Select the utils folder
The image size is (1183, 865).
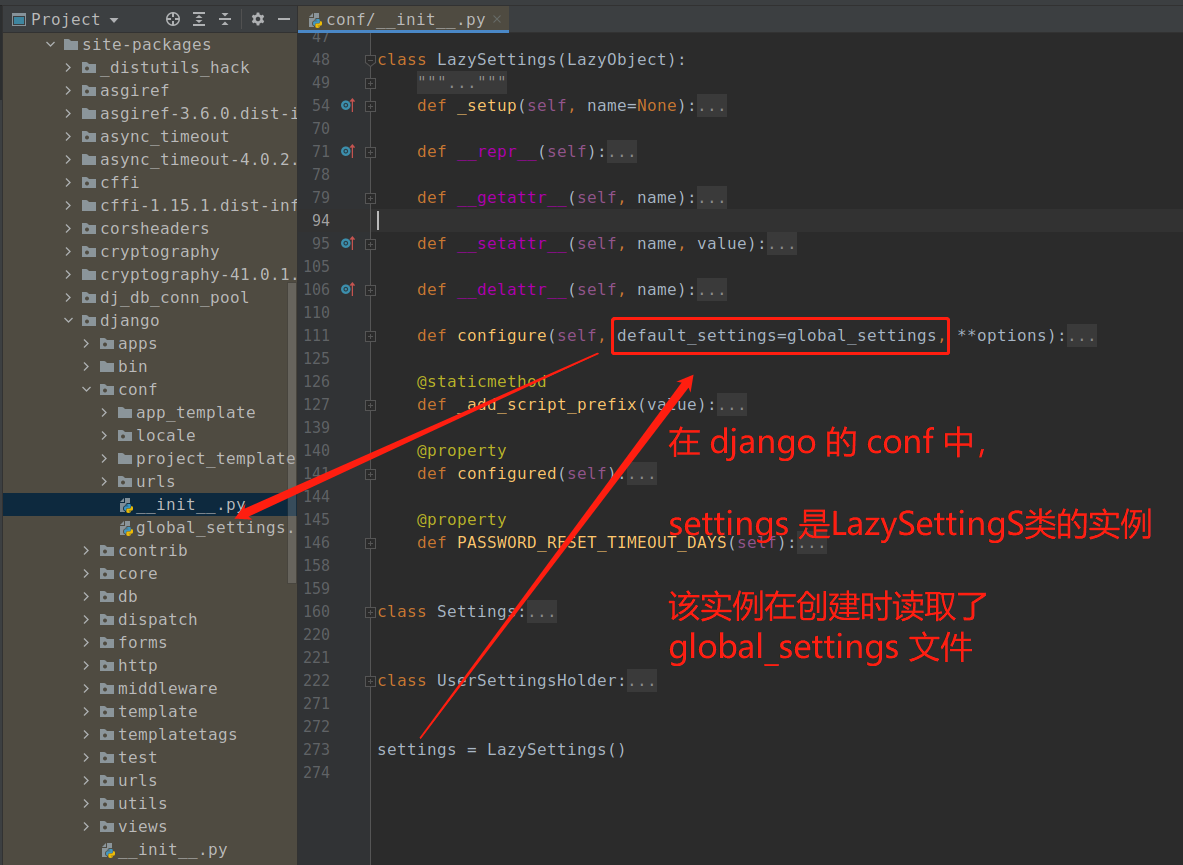click(x=134, y=803)
